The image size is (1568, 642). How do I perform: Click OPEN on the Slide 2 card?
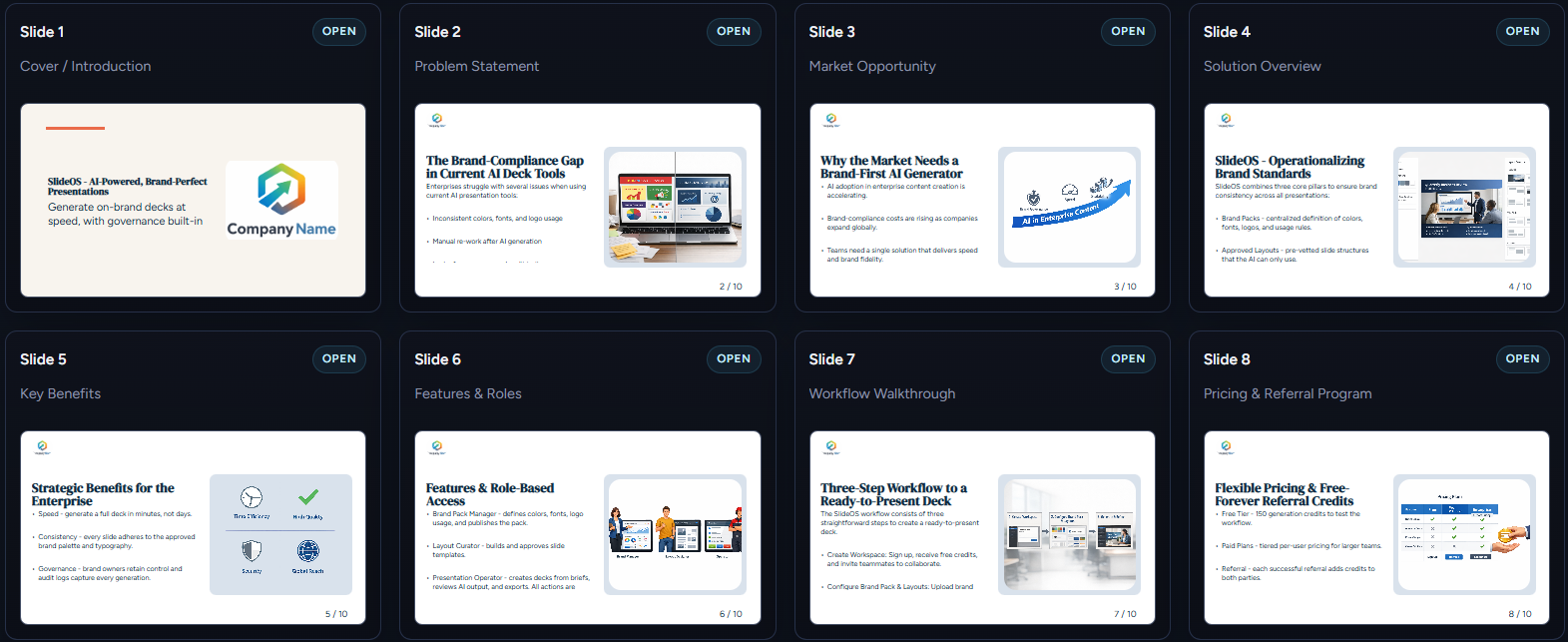click(734, 32)
